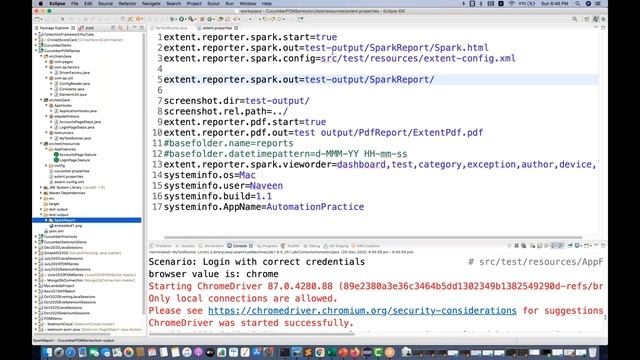
Task: Open the chromedriver security-considerations link
Action: coord(362,311)
